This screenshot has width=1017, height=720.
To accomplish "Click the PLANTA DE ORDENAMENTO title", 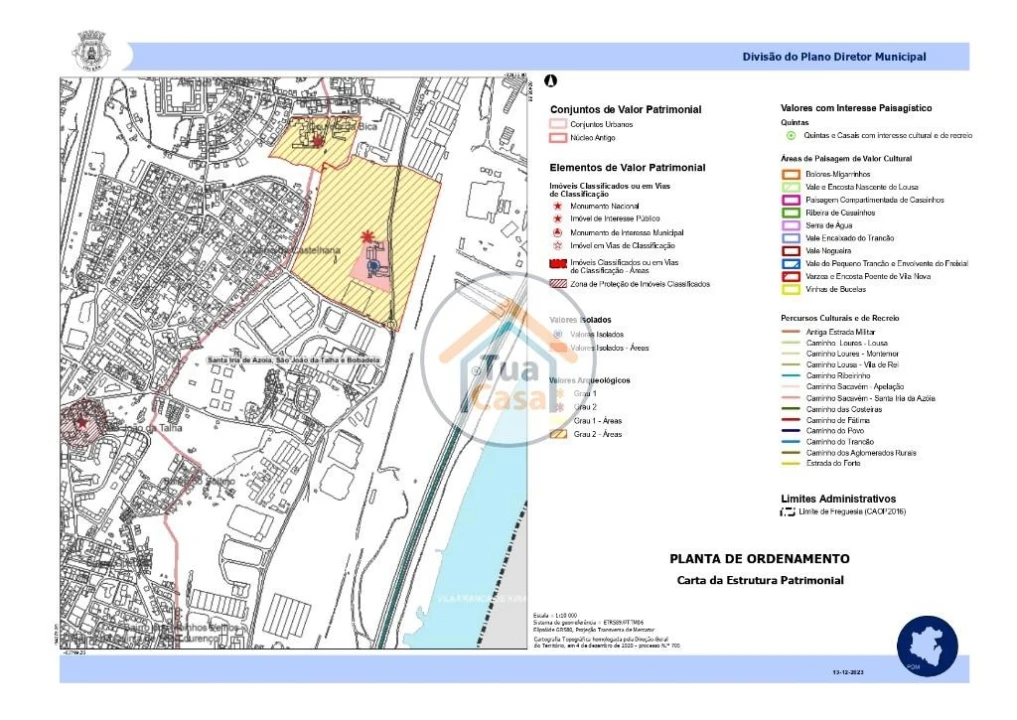I will pyautogui.click(x=759, y=558).
